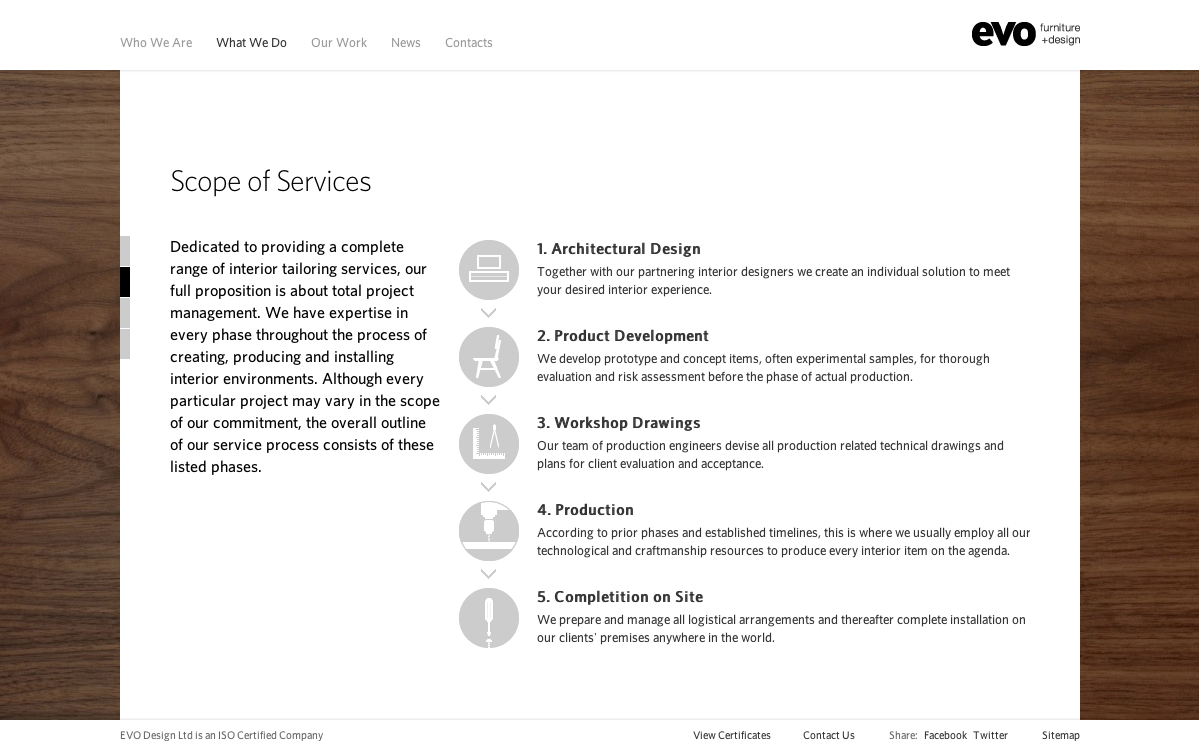Click the chevron below Architectural Design icon
The height and width of the screenshot is (750, 1199).
[x=488, y=313]
